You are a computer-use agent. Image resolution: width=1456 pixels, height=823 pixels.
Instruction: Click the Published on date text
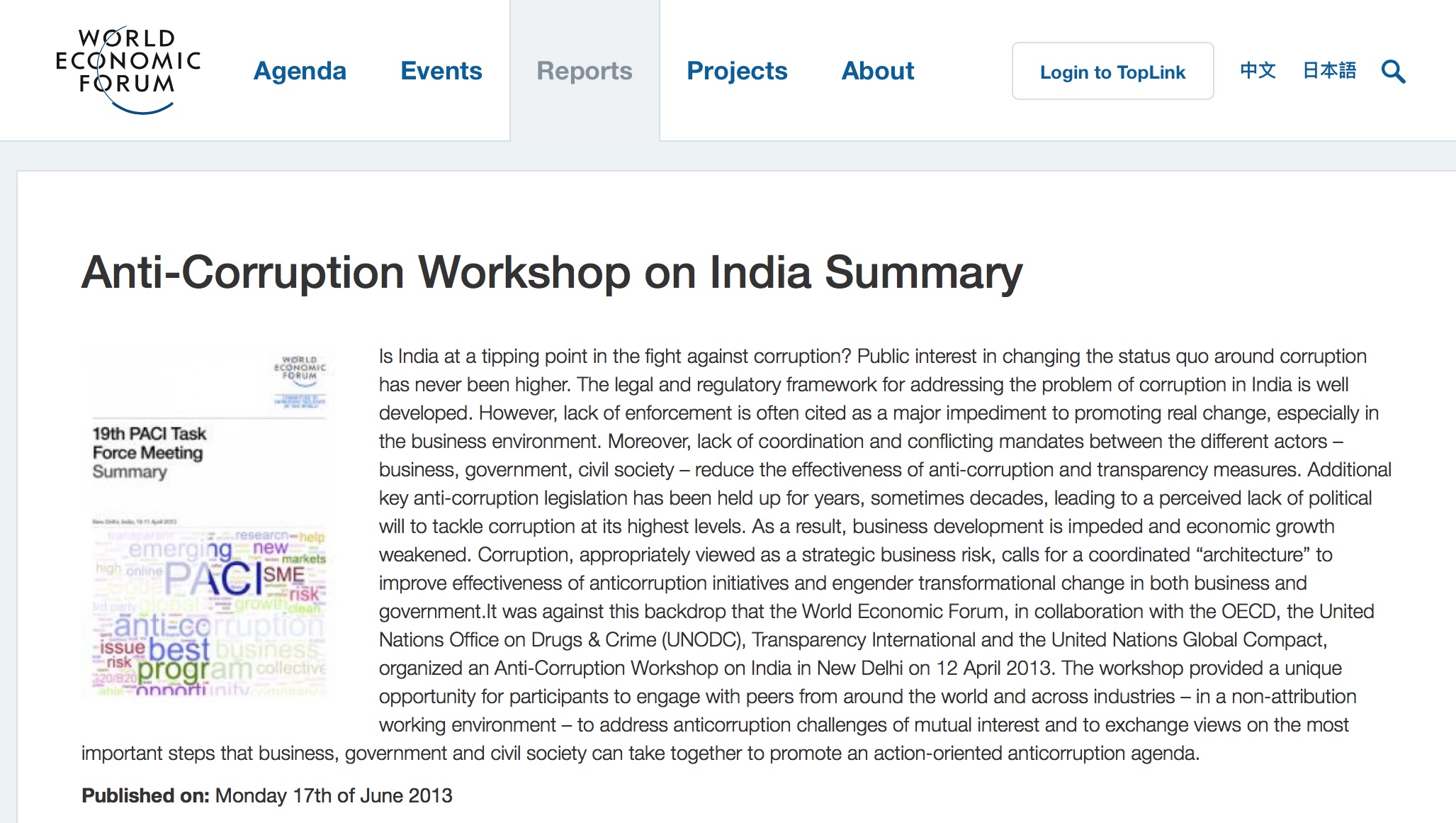tap(267, 795)
